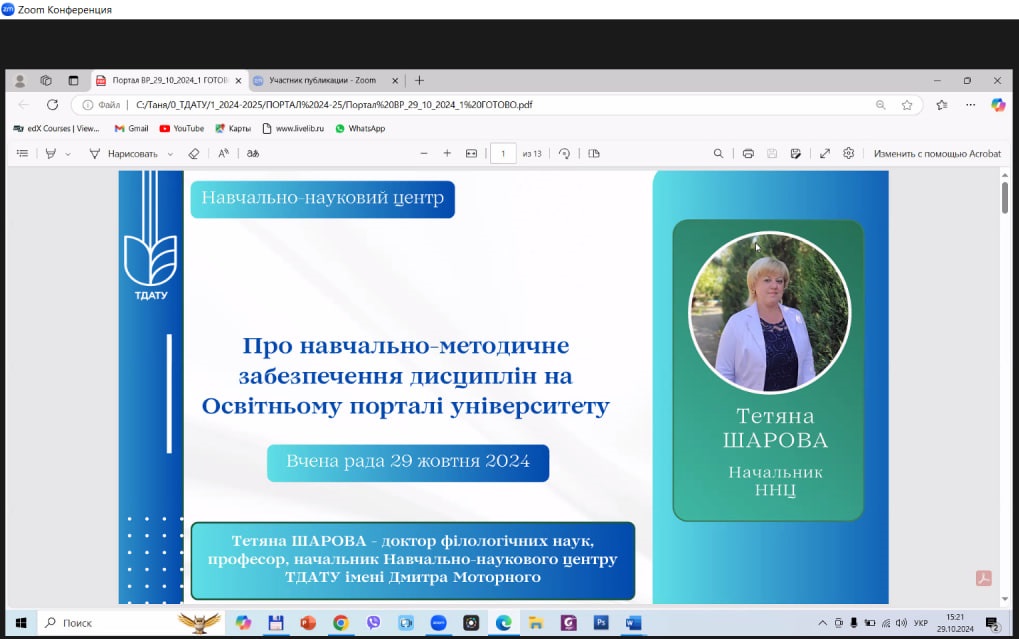Show hidden system tray icons
Viewport: 1019px width, 639px height.
pyautogui.click(x=822, y=623)
